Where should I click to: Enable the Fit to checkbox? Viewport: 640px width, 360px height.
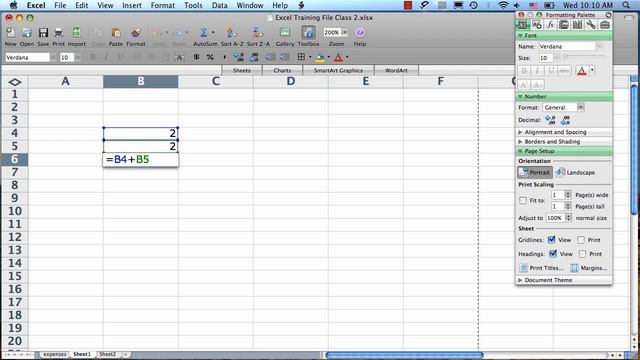[x=523, y=200]
